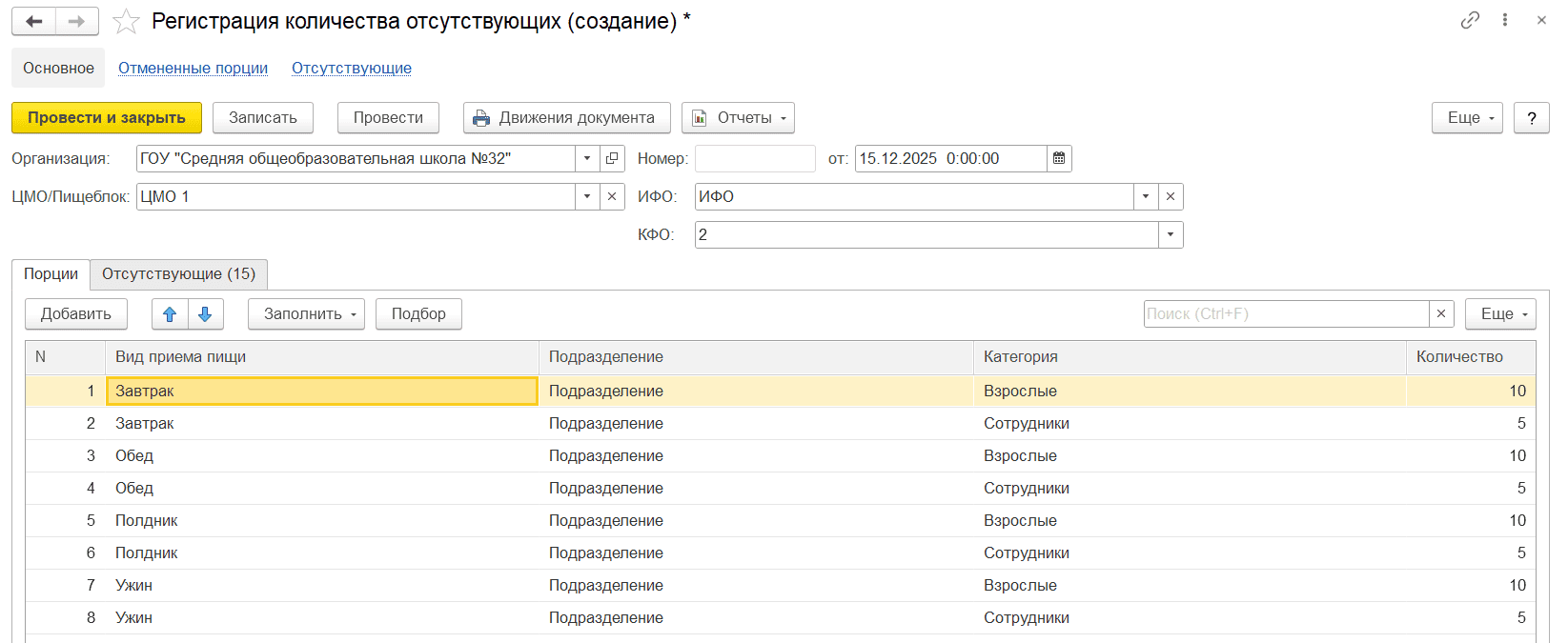This screenshot has height=643, width=1568.
Task: Open organization record with open-form icon
Action: point(612,159)
